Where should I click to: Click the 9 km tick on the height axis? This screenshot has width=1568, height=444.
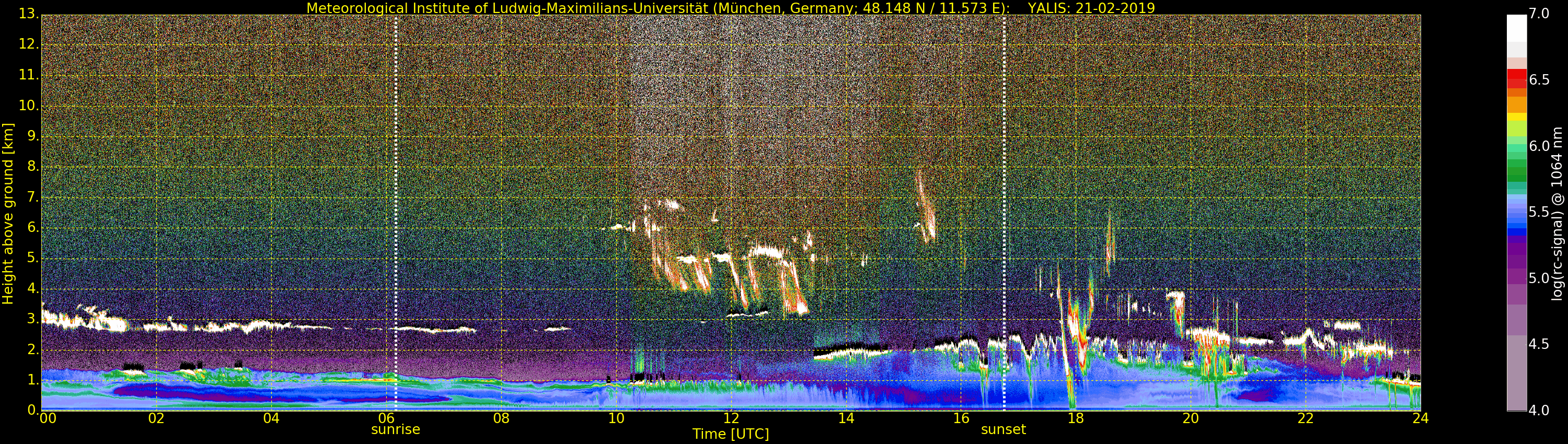click(x=33, y=136)
